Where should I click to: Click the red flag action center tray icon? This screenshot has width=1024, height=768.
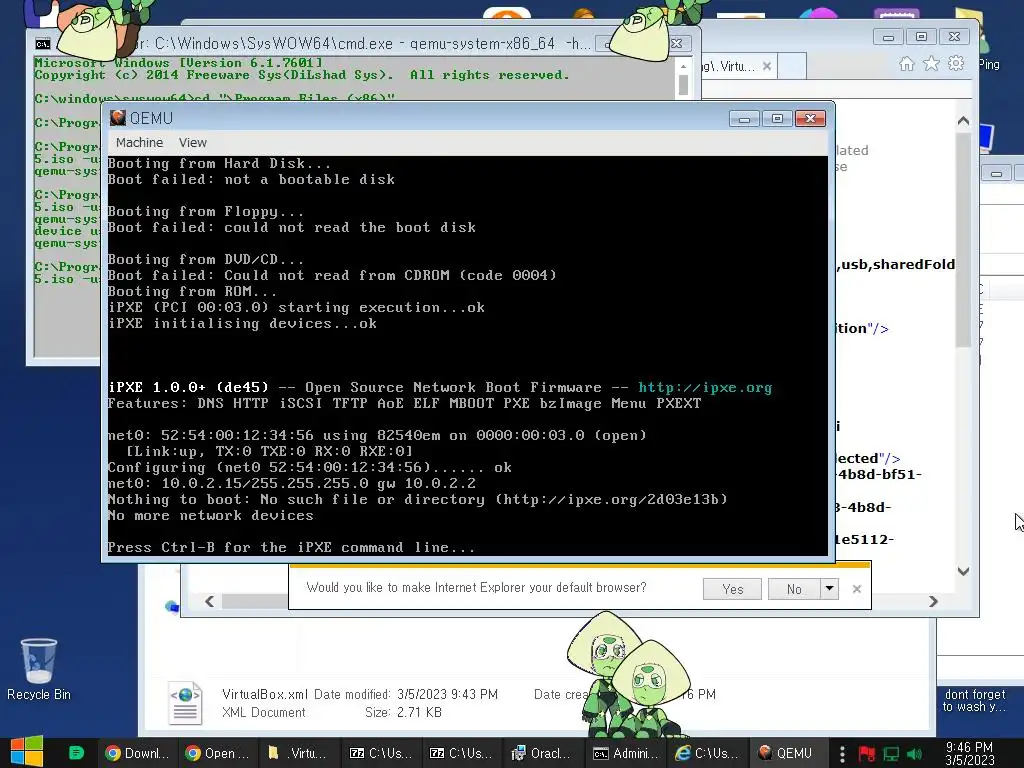point(867,754)
